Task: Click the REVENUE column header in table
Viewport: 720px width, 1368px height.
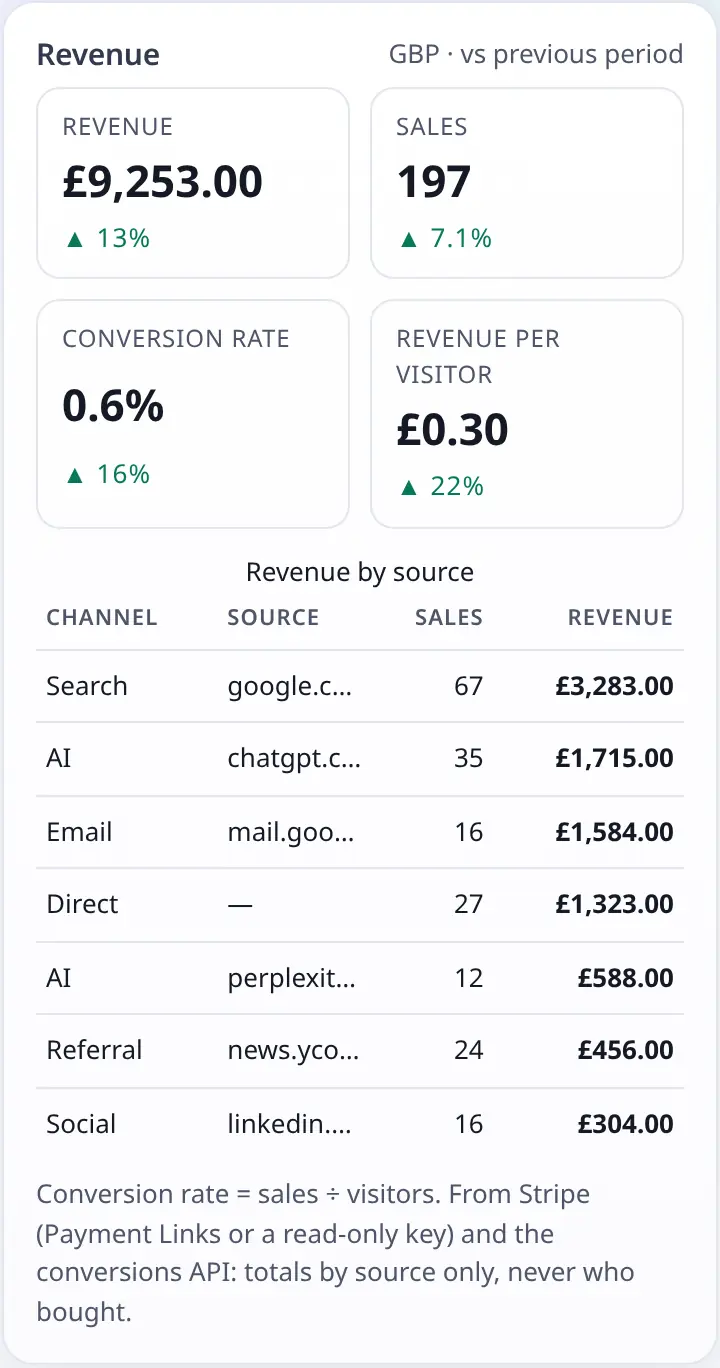Action: [620, 617]
